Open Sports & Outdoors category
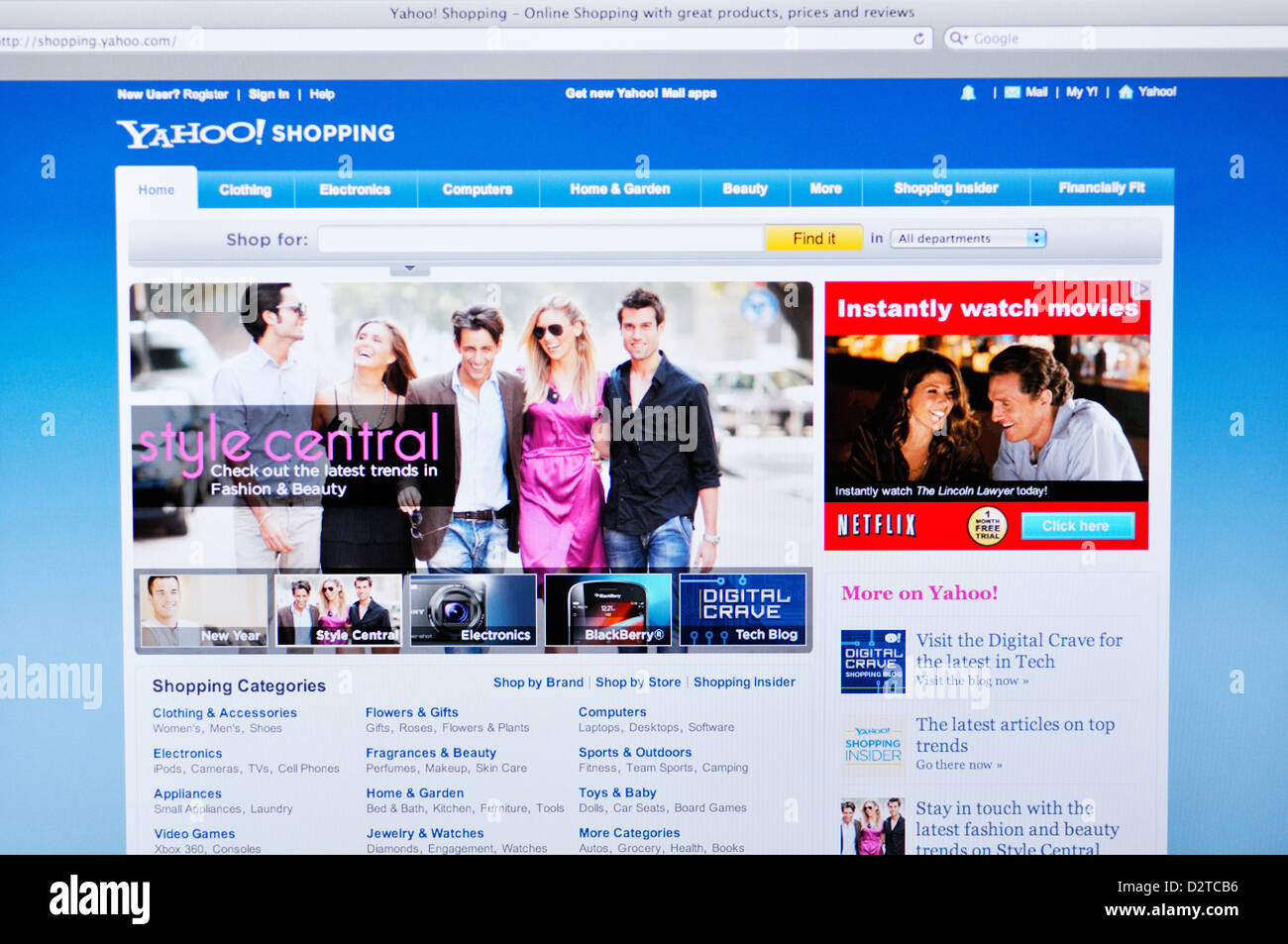The image size is (1288, 944). [x=635, y=753]
